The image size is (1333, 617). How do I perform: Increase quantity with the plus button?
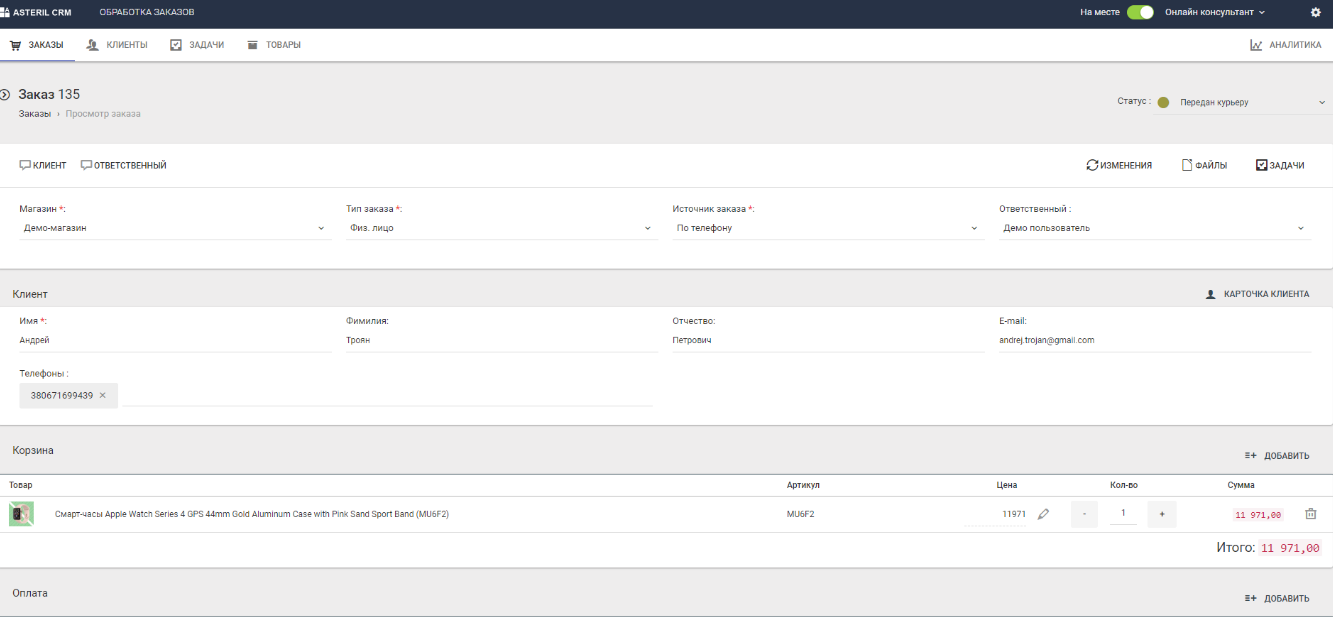(x=1162, y=514)
